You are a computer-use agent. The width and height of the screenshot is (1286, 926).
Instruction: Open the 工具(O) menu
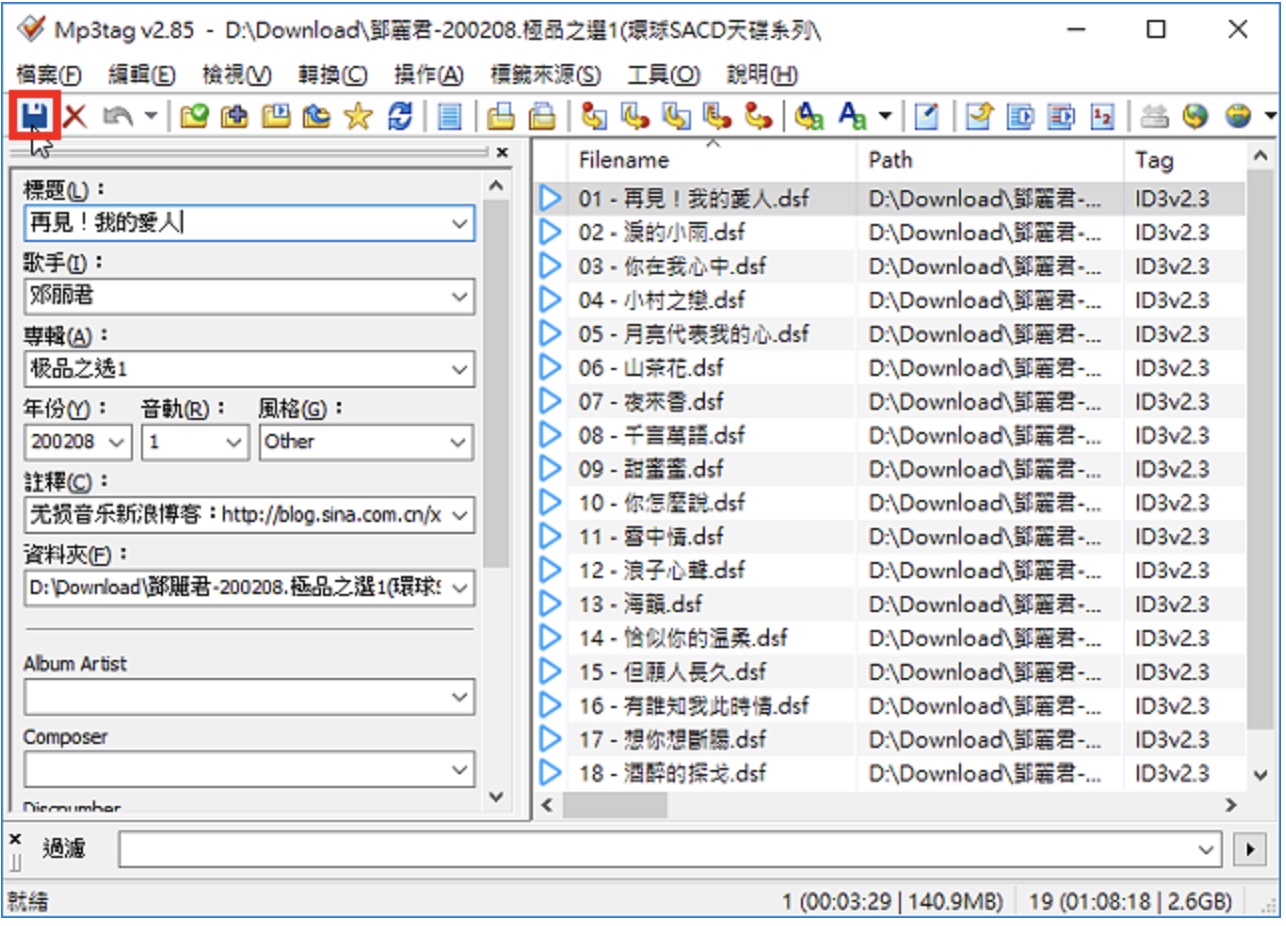[664, 74]
